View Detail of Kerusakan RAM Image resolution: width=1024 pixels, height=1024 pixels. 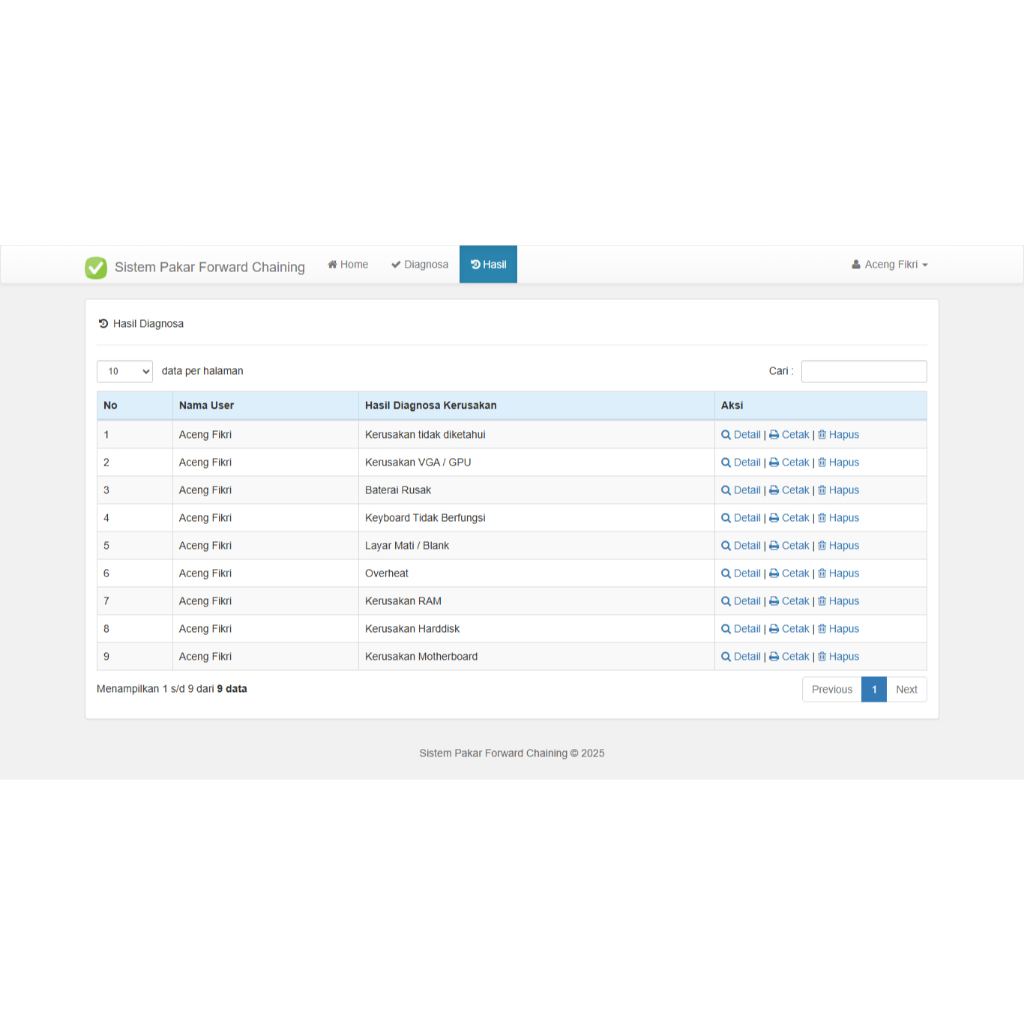(x=741, y=601)
